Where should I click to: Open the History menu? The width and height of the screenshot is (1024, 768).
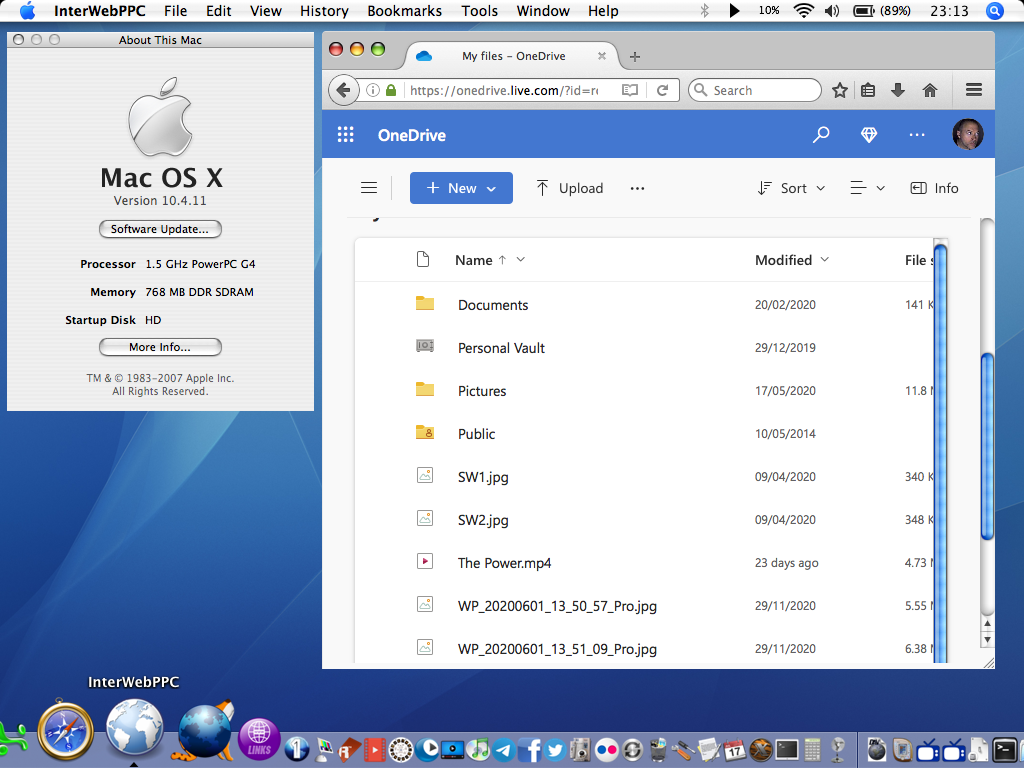(x=324, y=11)
